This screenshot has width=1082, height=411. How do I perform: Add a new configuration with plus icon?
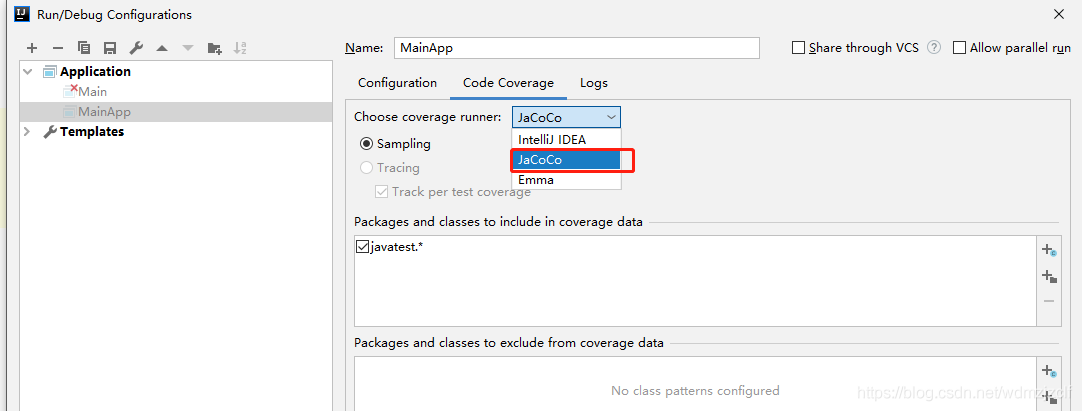click(32, 48)
